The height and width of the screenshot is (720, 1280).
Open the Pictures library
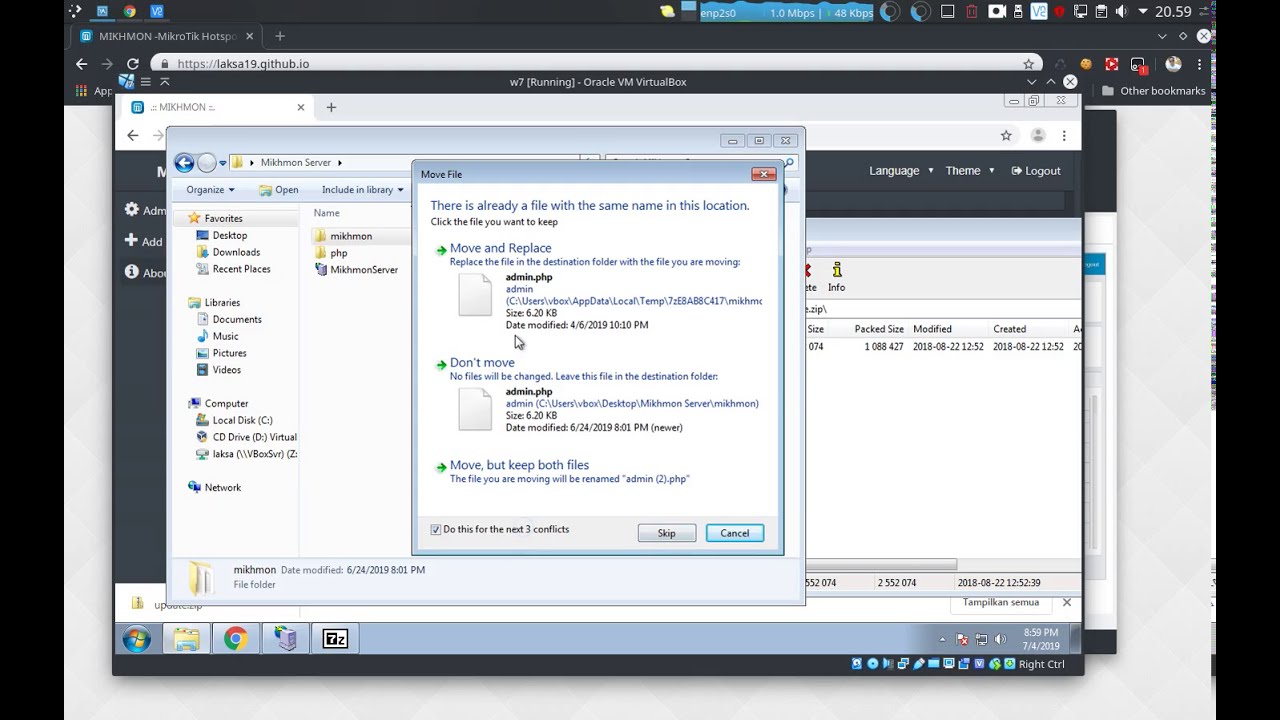tap(229, 353)
